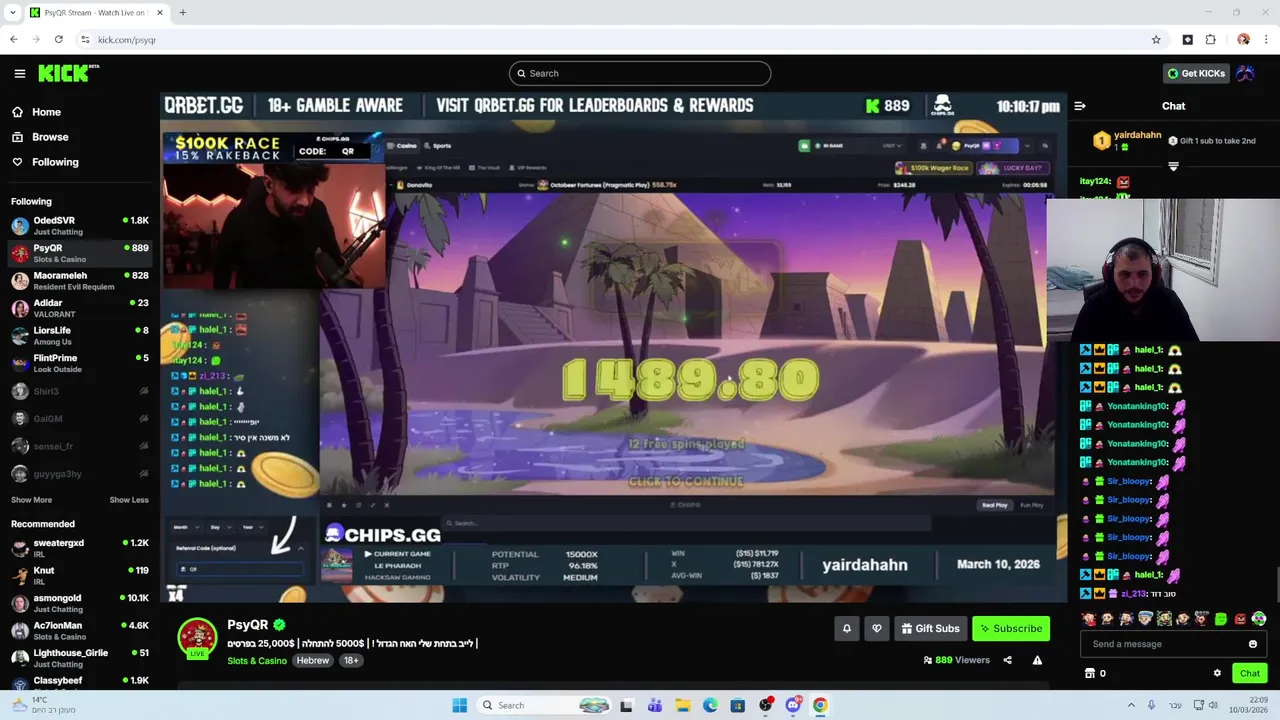
Task: Go back in browser
Action: coord(13,39)
